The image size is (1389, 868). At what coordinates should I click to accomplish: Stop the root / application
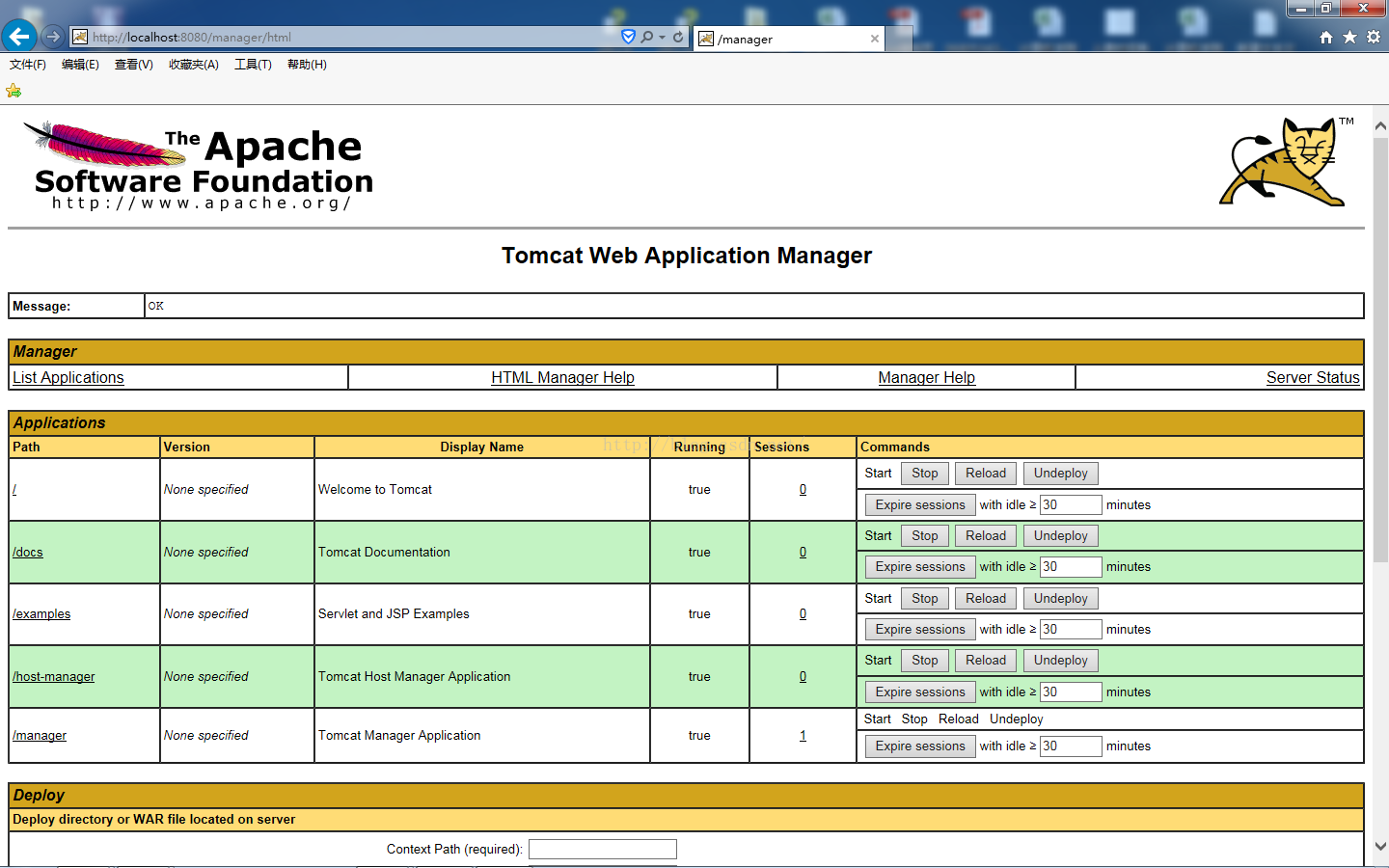925,474
